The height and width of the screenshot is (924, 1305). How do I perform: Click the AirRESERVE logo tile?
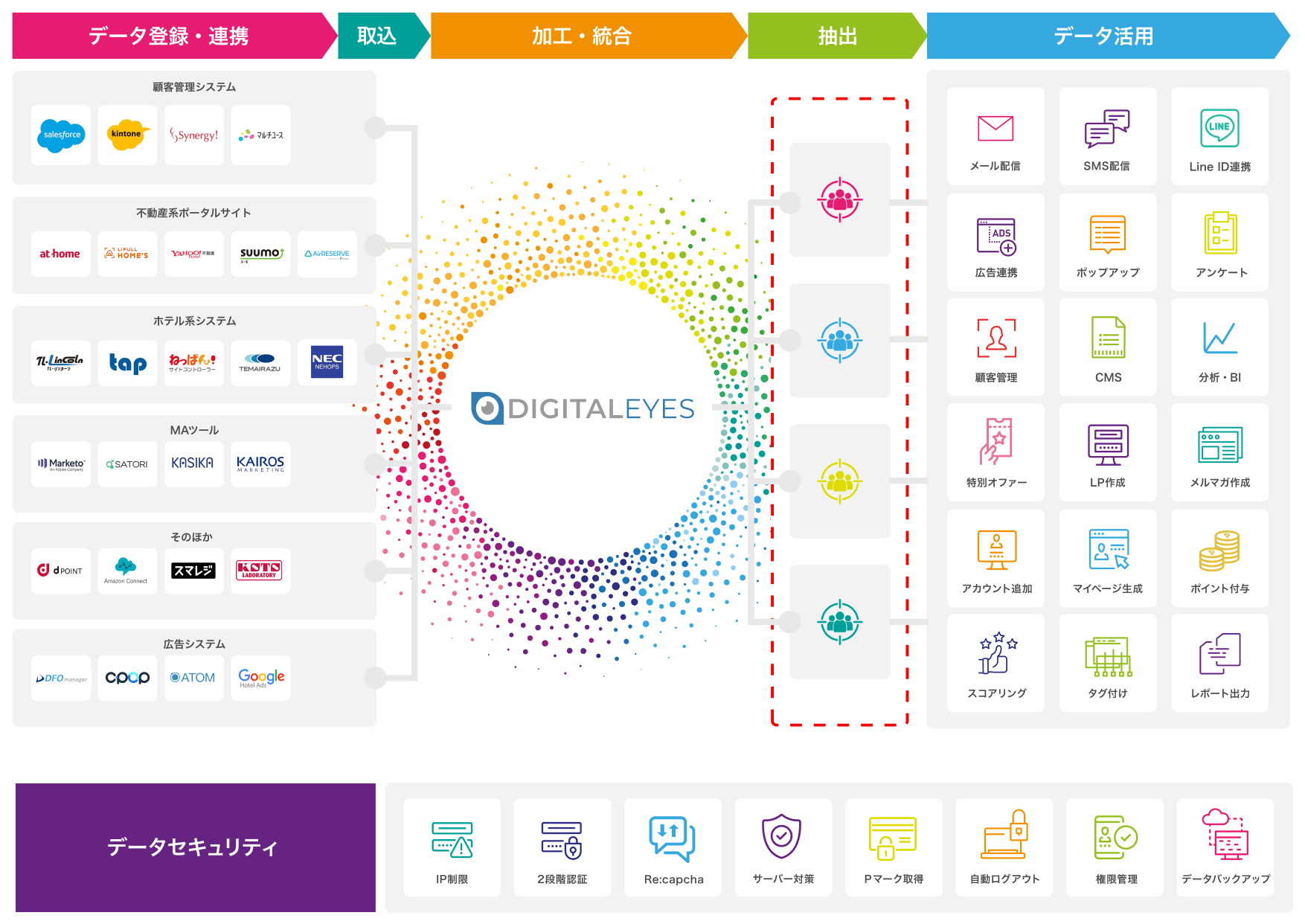pyautogui.click(x=327, y=254)
